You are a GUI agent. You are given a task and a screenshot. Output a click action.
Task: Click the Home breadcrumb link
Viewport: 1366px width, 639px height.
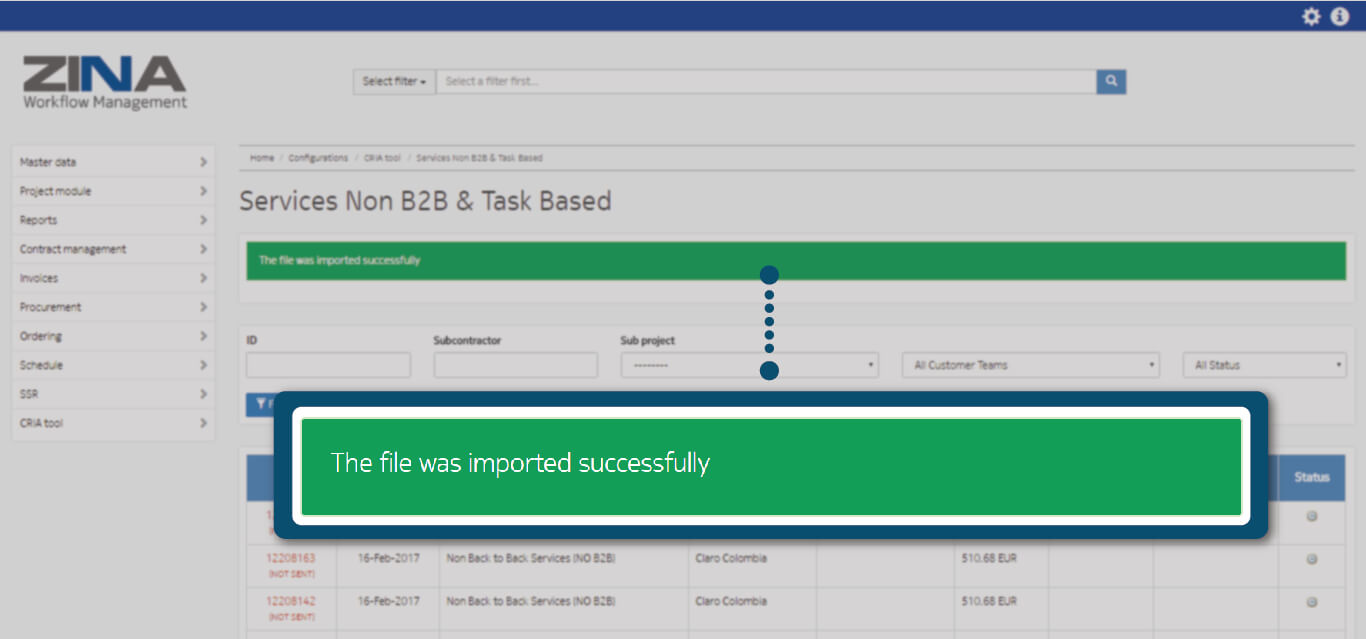click(x=262, y=158)
